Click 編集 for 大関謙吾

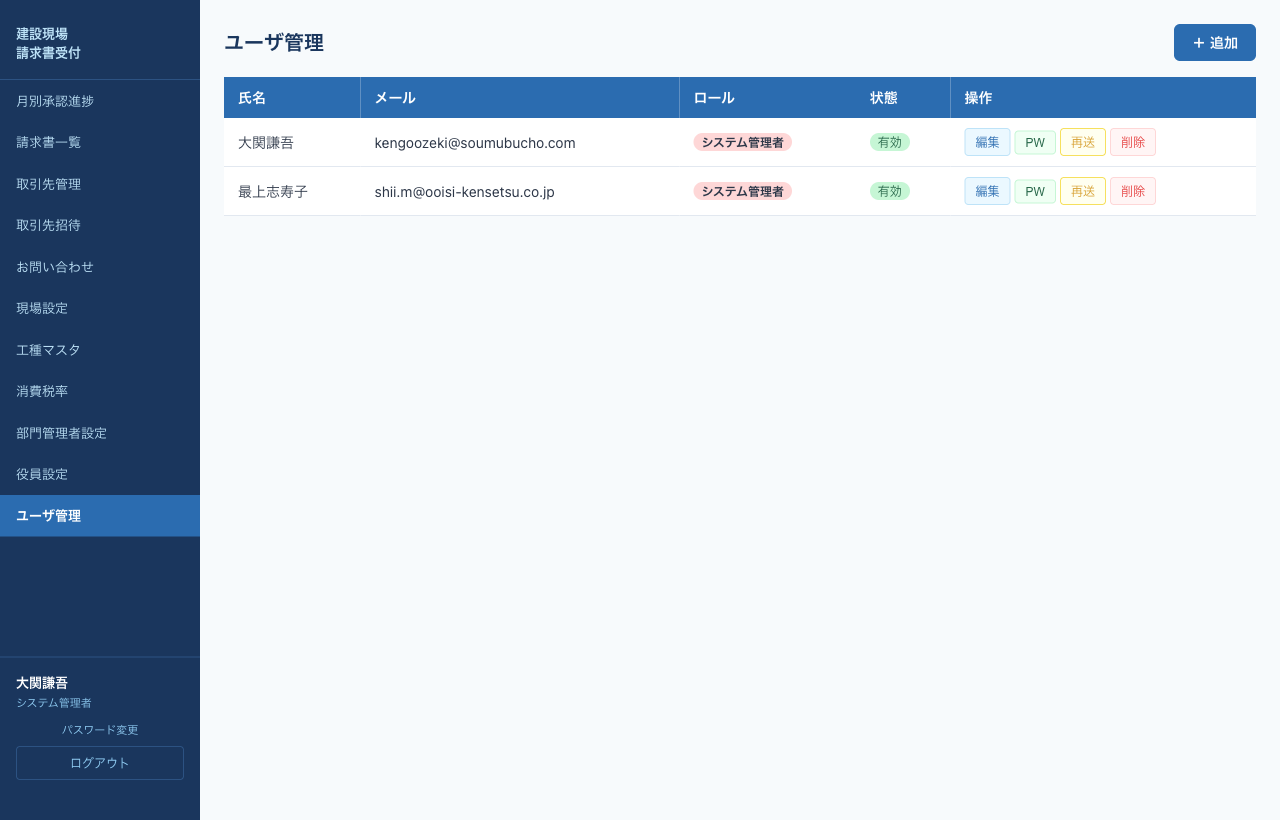pyautogui.click(x=987, y=142)
